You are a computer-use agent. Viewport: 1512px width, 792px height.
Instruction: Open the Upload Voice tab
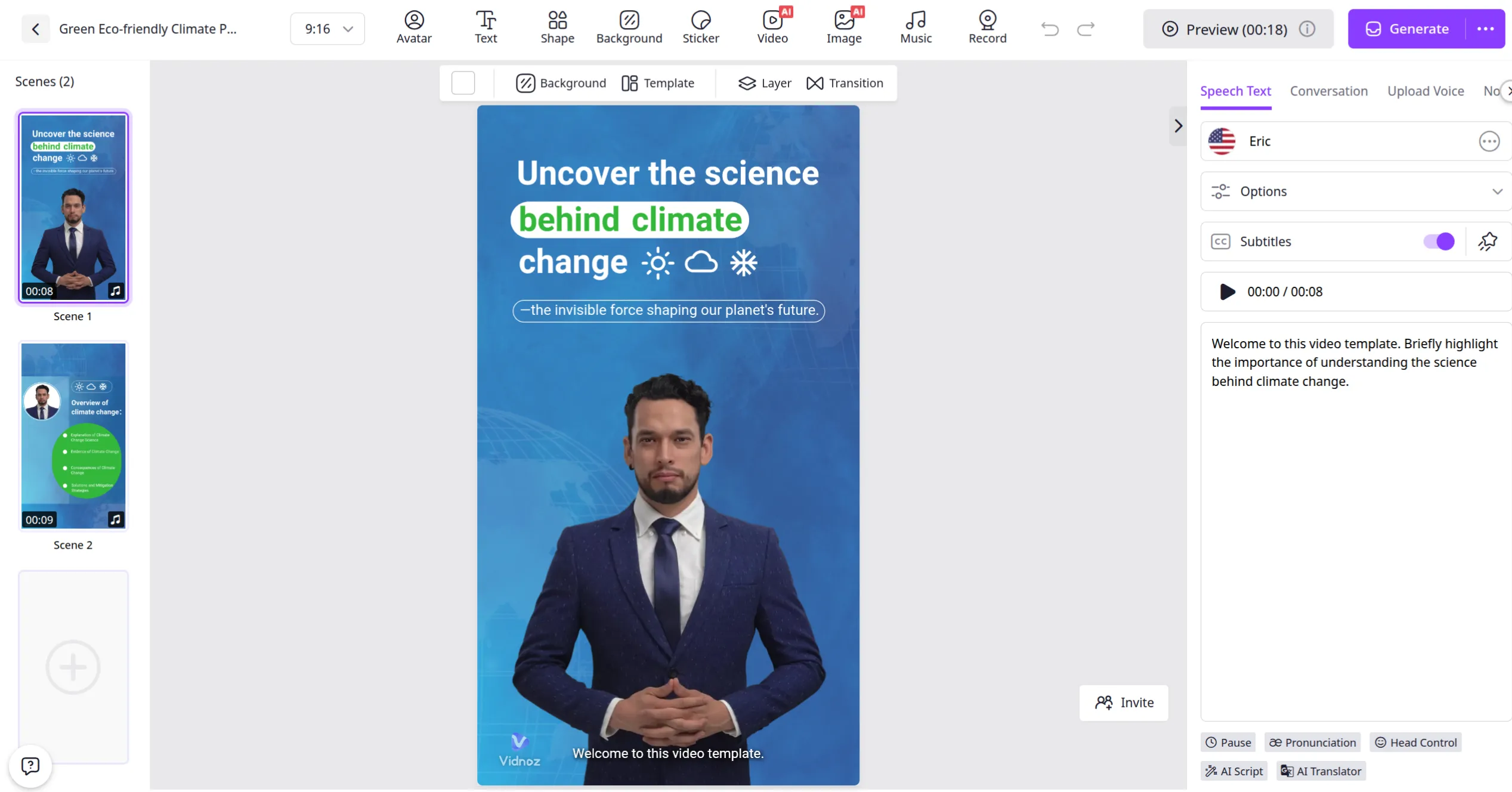1426,91
